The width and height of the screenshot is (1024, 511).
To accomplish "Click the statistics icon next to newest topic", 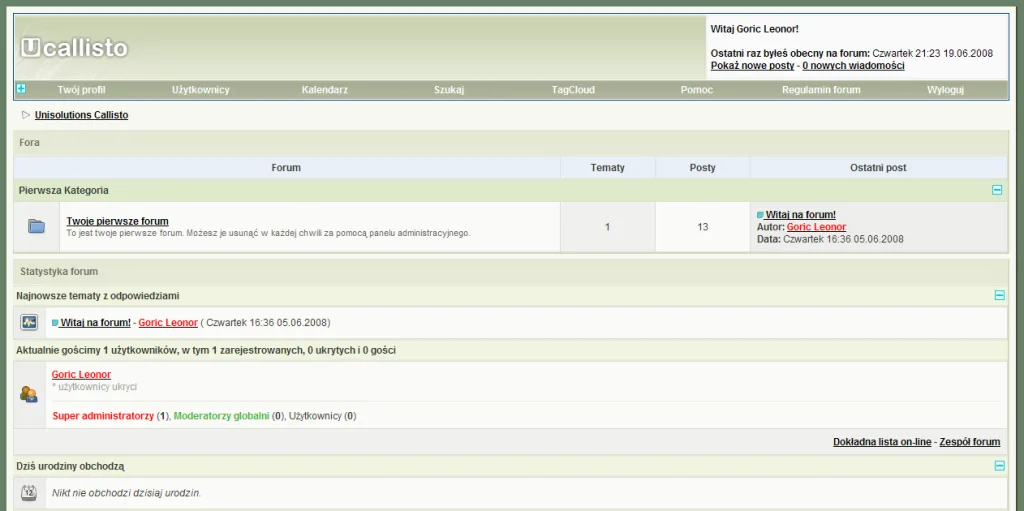I will click(x=29, y=322).
